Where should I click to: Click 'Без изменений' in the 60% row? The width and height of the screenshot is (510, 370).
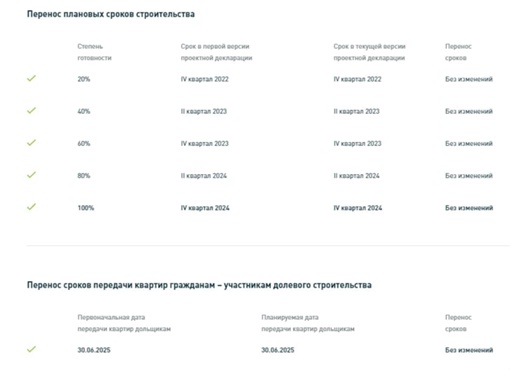coord(469,144)
